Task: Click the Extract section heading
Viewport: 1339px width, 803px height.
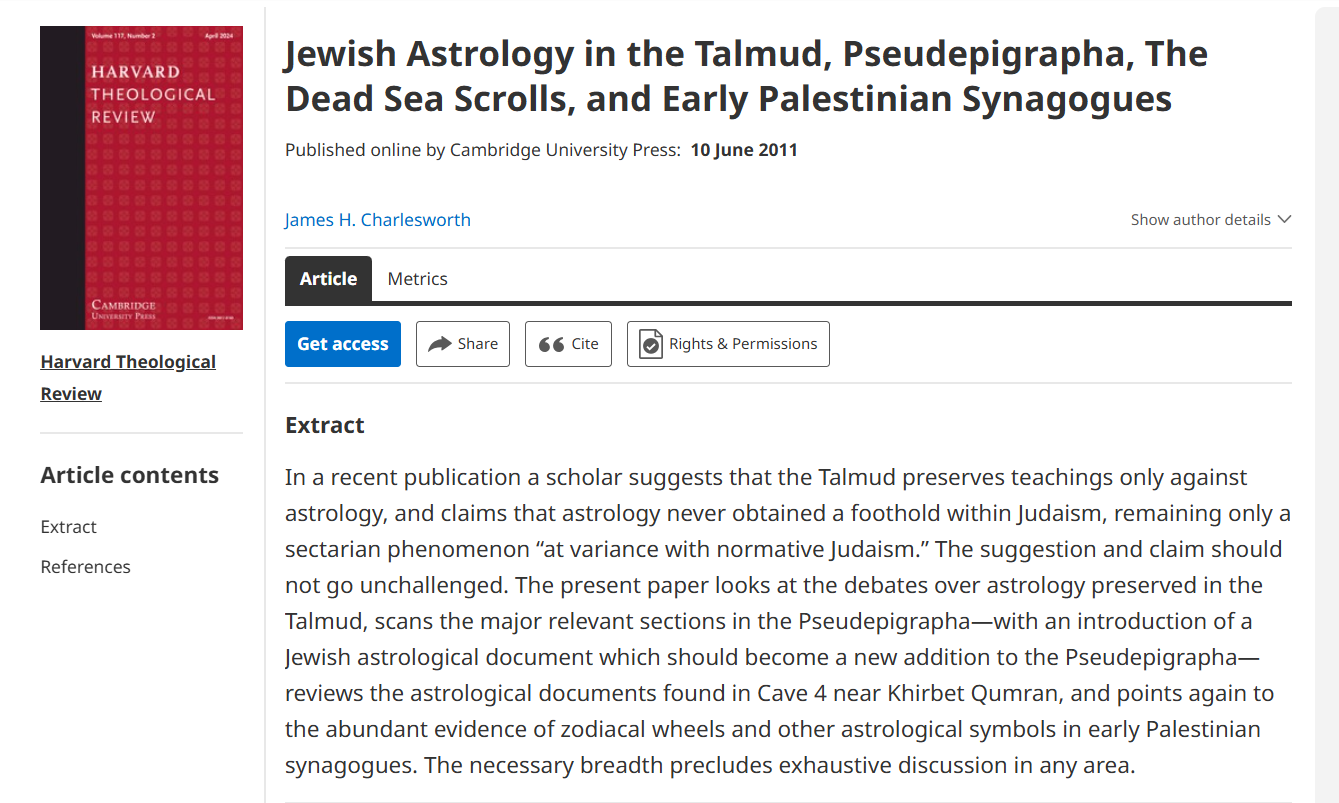Action: 325,425
